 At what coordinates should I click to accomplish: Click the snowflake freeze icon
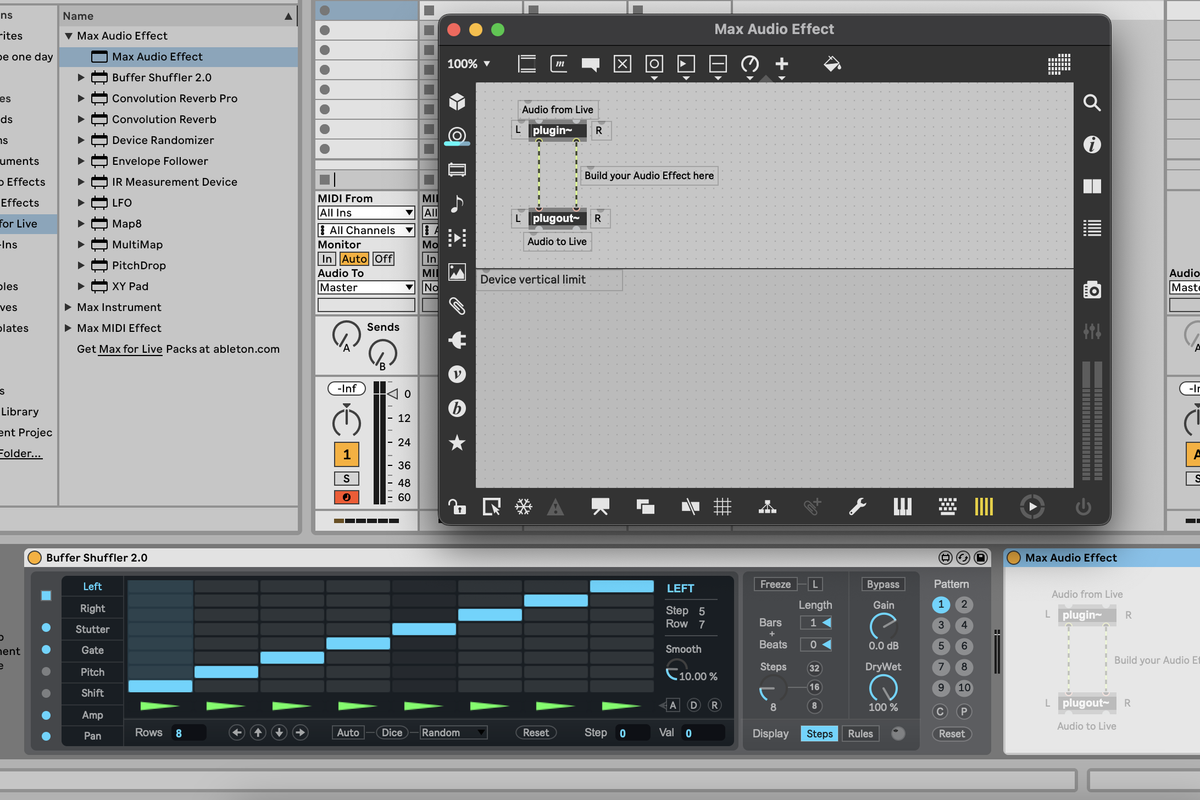[523, 507]
